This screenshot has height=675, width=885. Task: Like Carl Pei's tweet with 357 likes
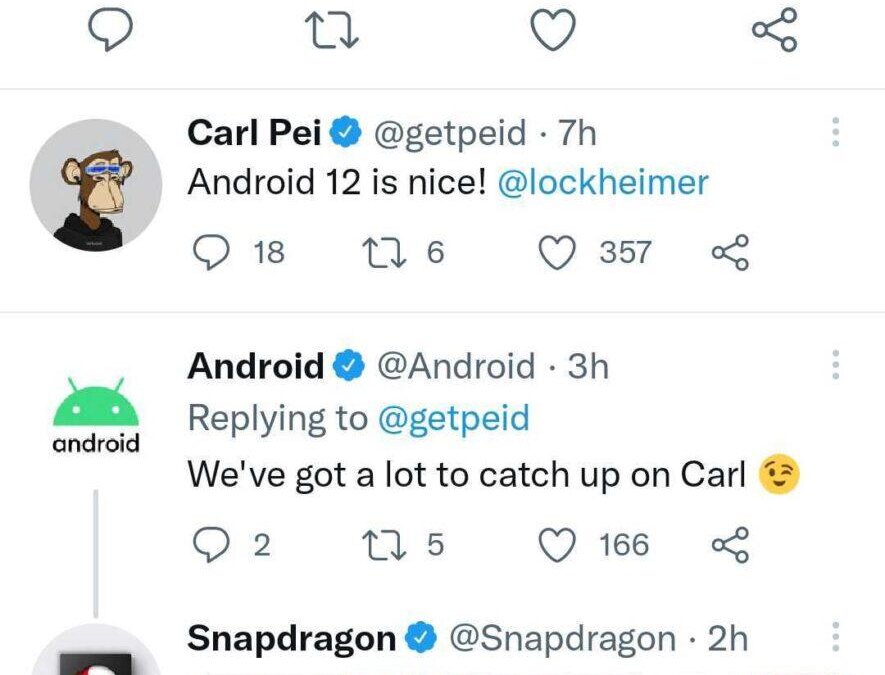pos(557,252)
